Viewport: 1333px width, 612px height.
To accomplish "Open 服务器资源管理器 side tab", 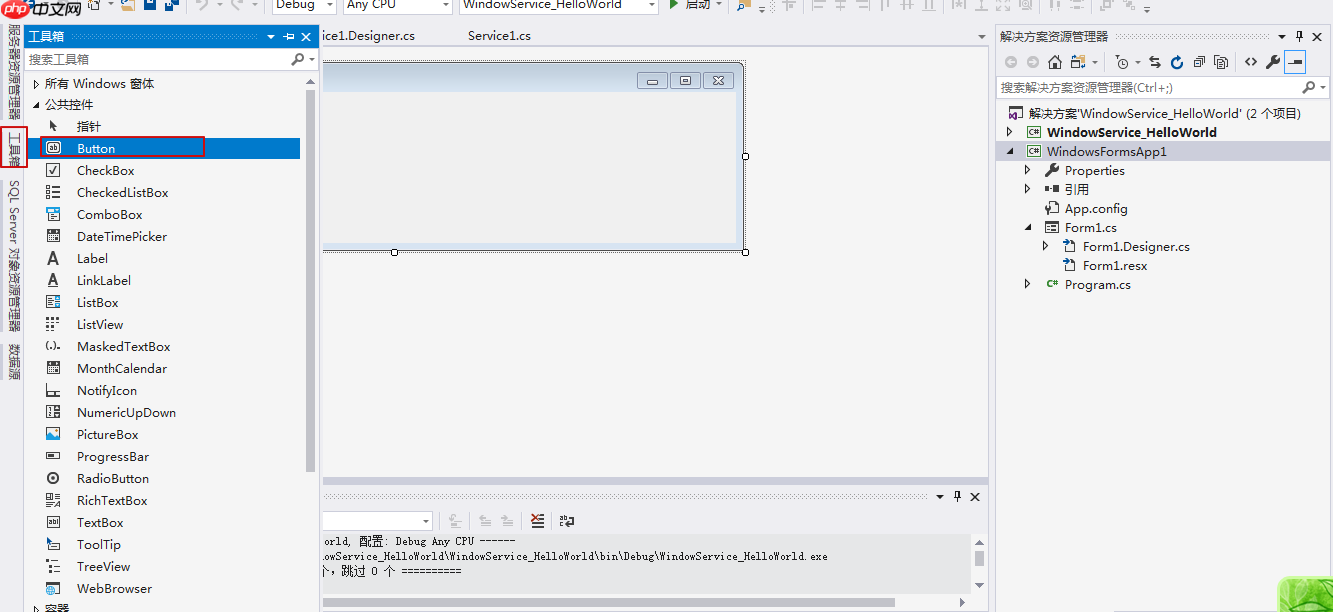I will point(13,71).
